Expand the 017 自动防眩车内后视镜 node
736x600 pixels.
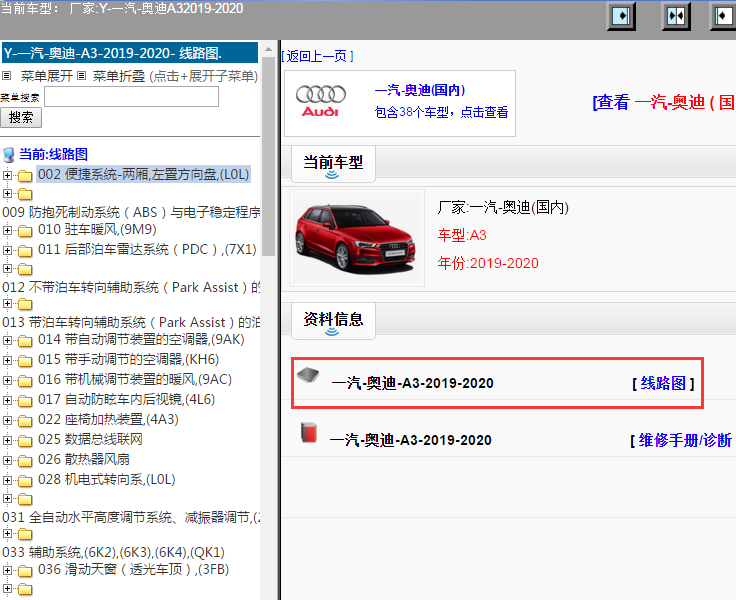(x=7, y=400)
